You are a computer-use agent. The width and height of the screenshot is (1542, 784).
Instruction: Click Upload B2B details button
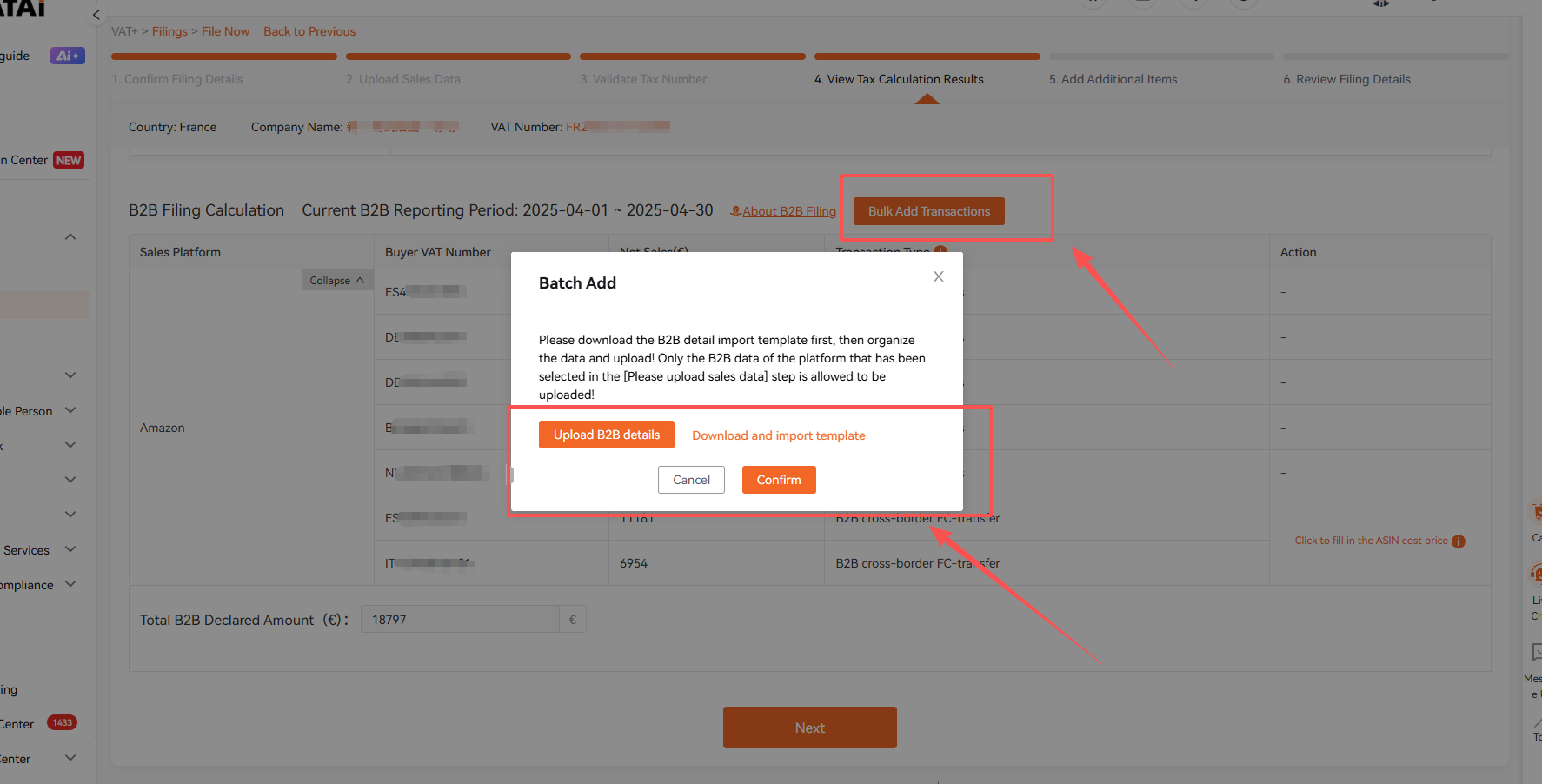[607, 435]
